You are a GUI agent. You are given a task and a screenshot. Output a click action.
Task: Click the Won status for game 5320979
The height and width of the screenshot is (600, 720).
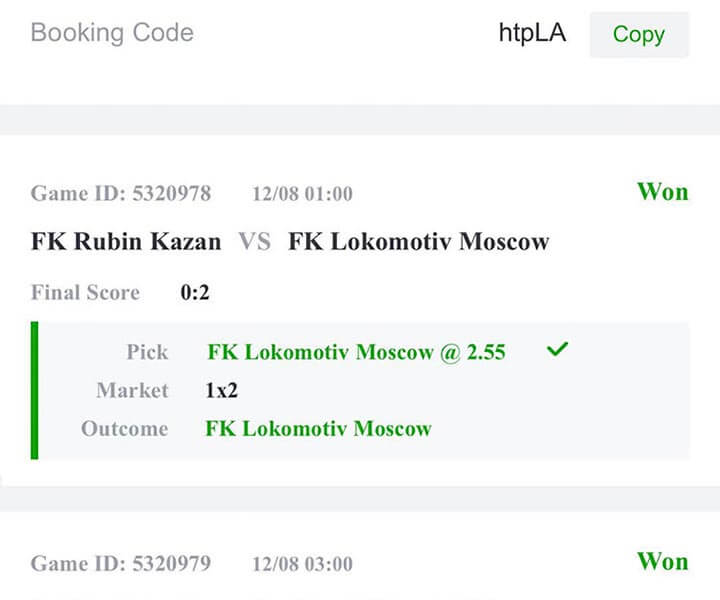(x=662, y=561)
